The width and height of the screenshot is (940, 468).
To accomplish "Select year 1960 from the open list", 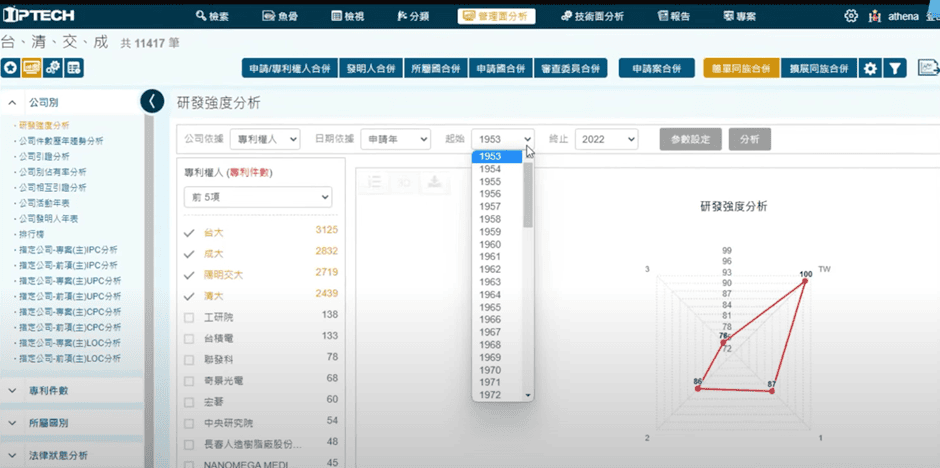I will pos(490,244).
